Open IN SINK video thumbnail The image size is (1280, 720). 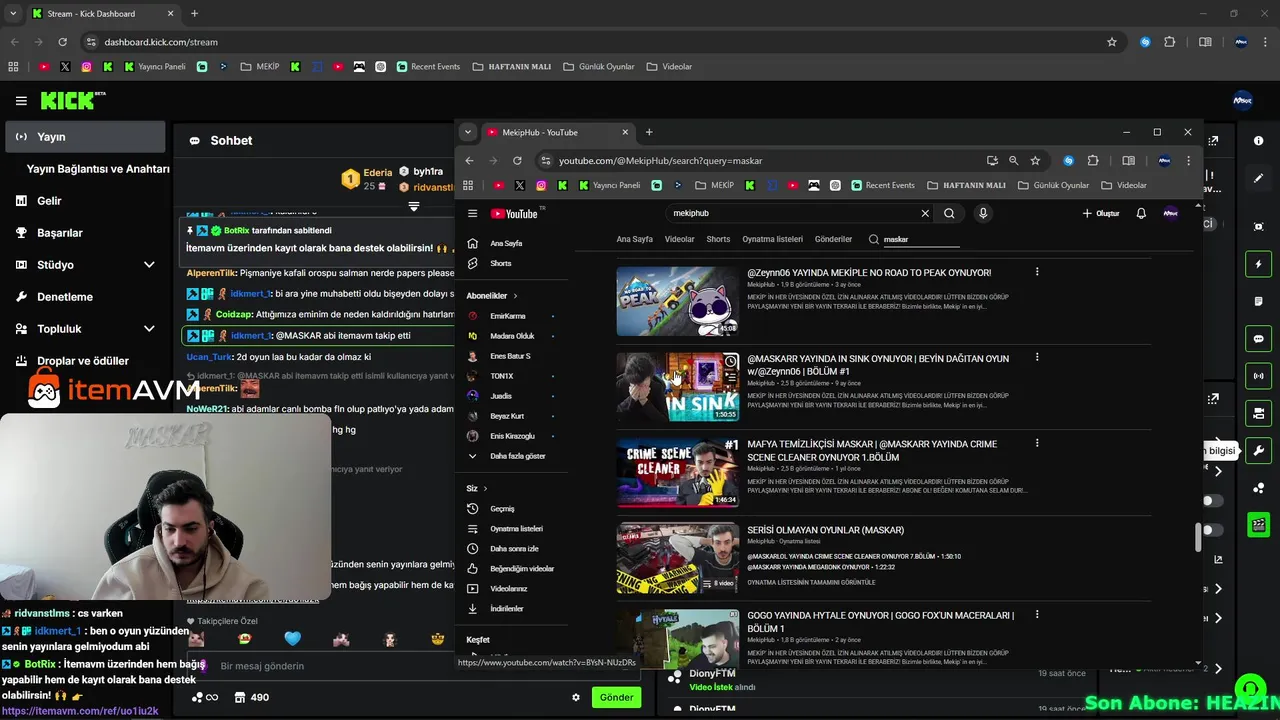coord(678,387)
